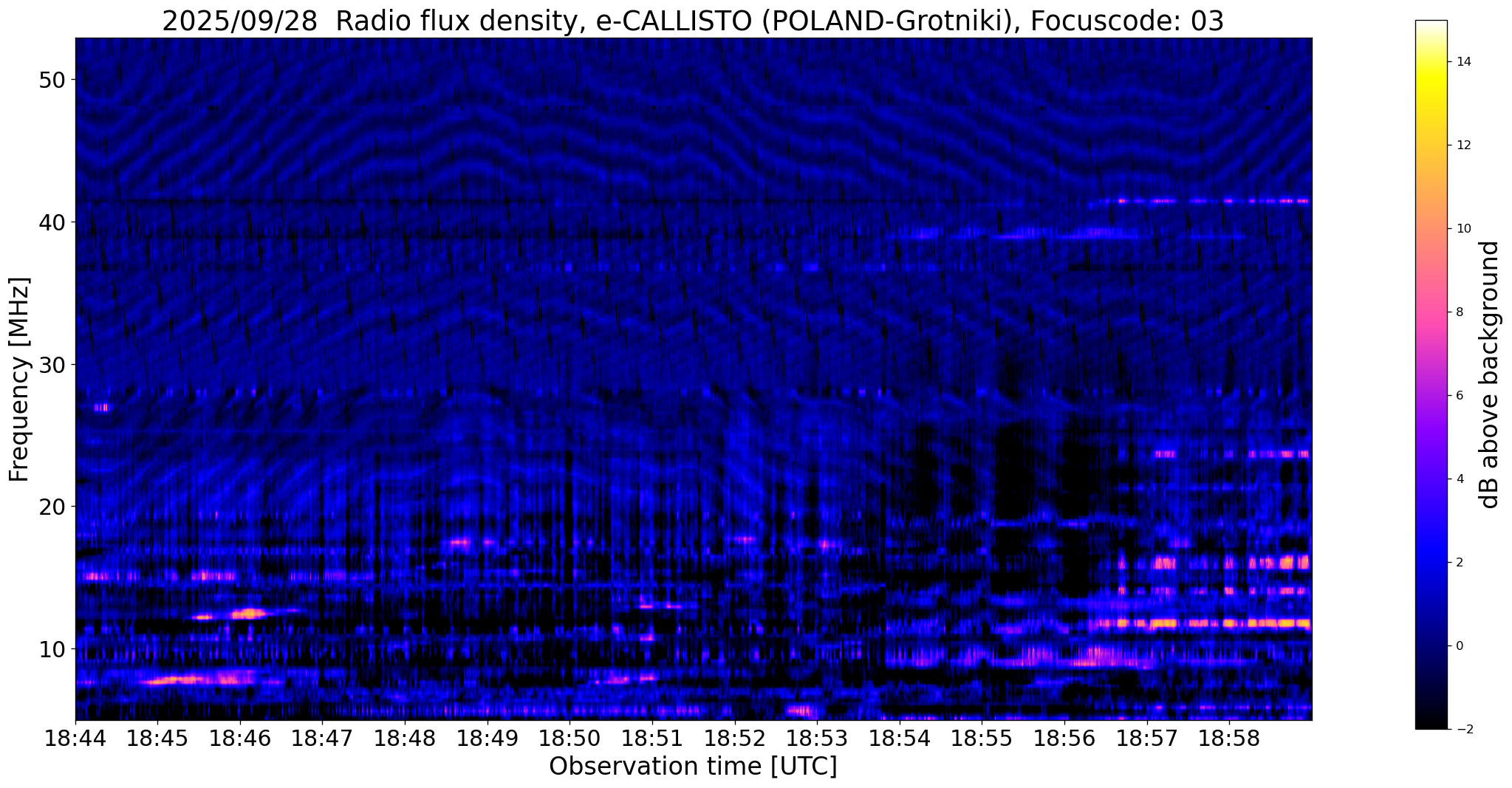This screenshot has width=1512, height=788.
Task: Click the 18:45 time tick label
Action: coord(157,738)
